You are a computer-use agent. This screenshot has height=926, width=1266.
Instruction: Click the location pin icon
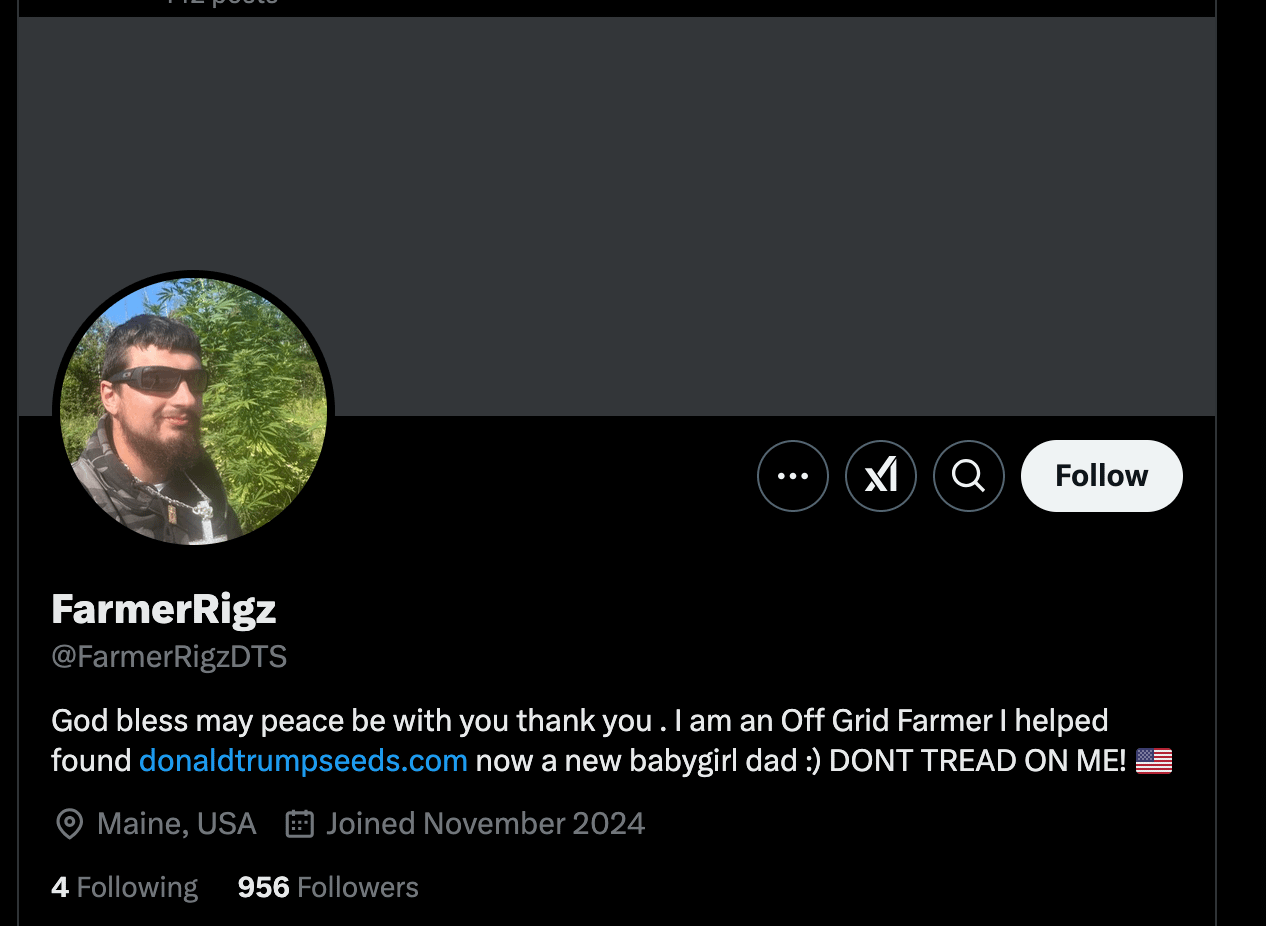pyautogui.click(x=69, y=824)
